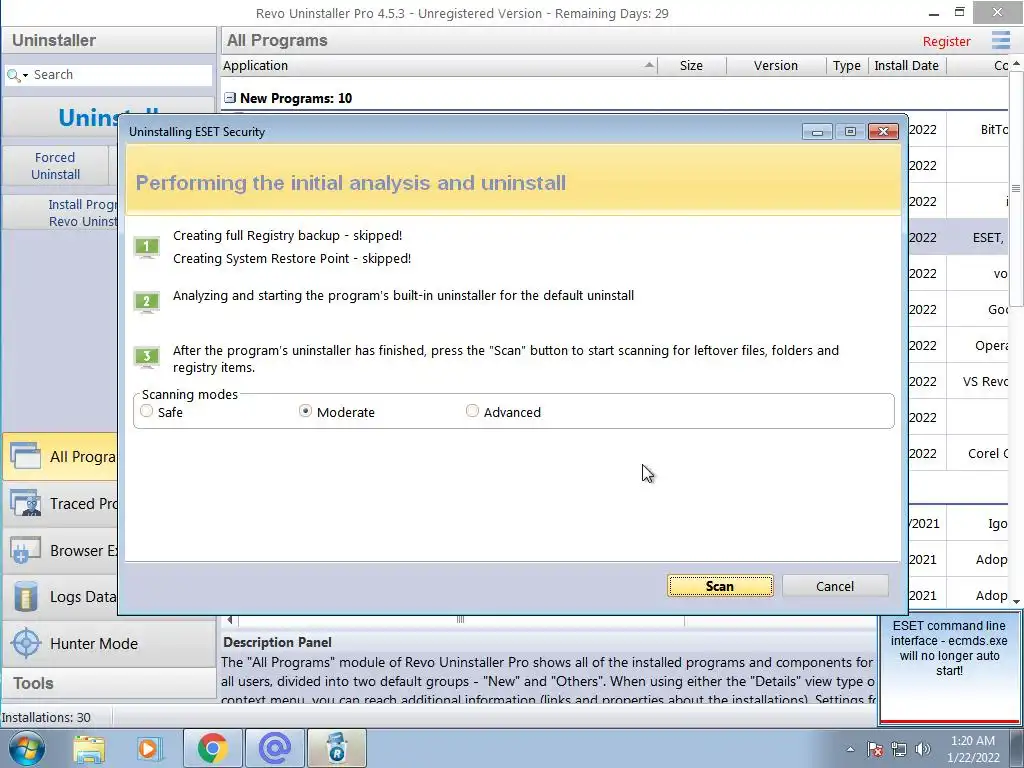Maximize the Uninstalling ESET Security dialog
Viewport: 1024px width, 768px height.
(850, 132)
